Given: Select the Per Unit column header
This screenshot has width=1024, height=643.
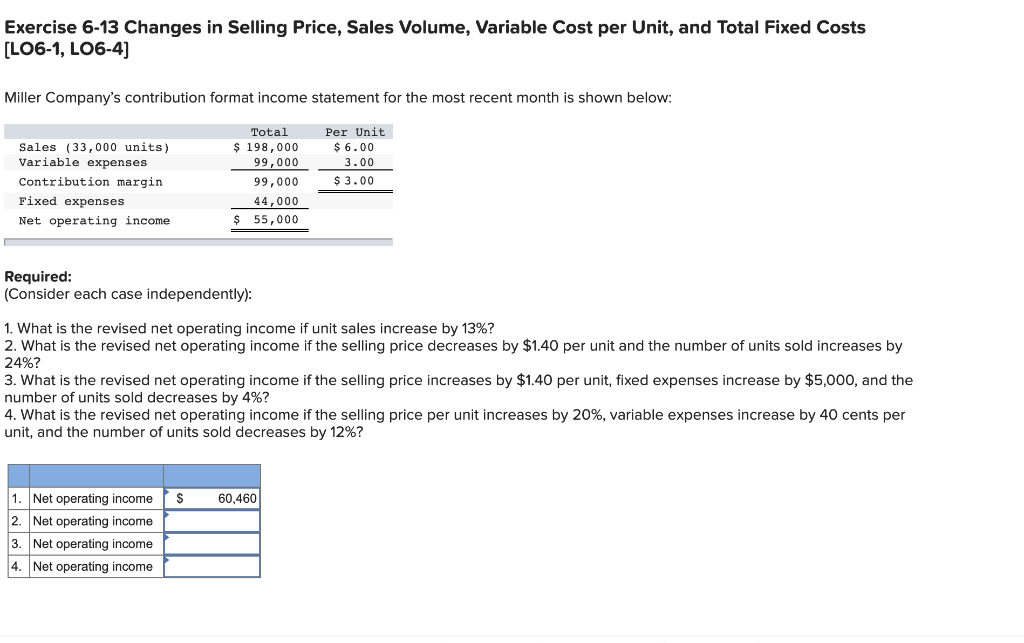Looking at the screenshot, I should [355, 131].
